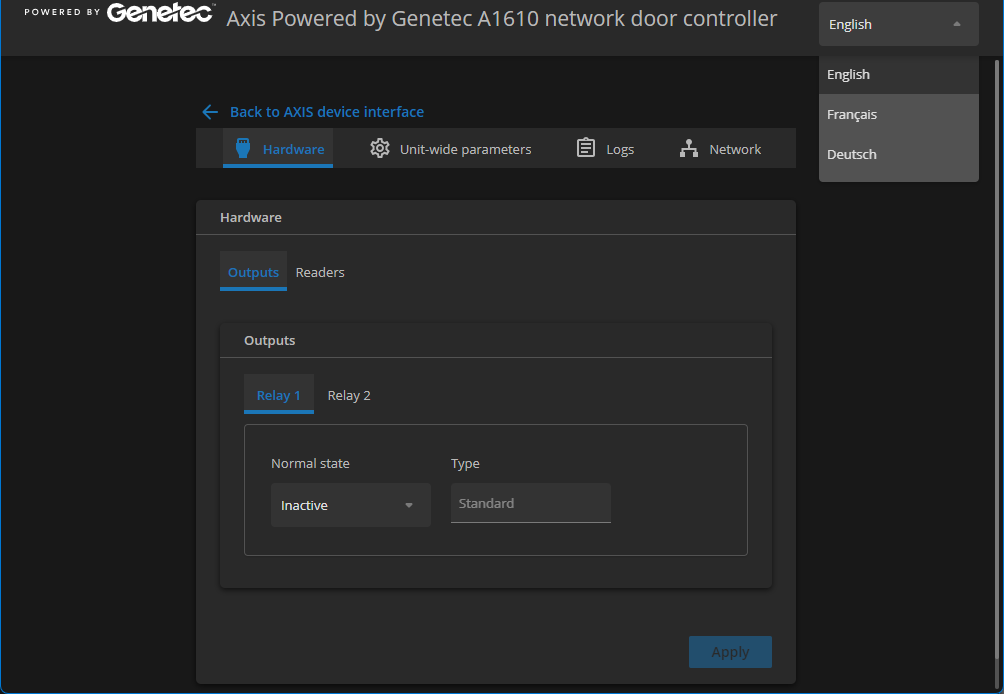Click the back arrow icon
The height and width of the screenshot is (694, 1004).
tap(210, 112)
